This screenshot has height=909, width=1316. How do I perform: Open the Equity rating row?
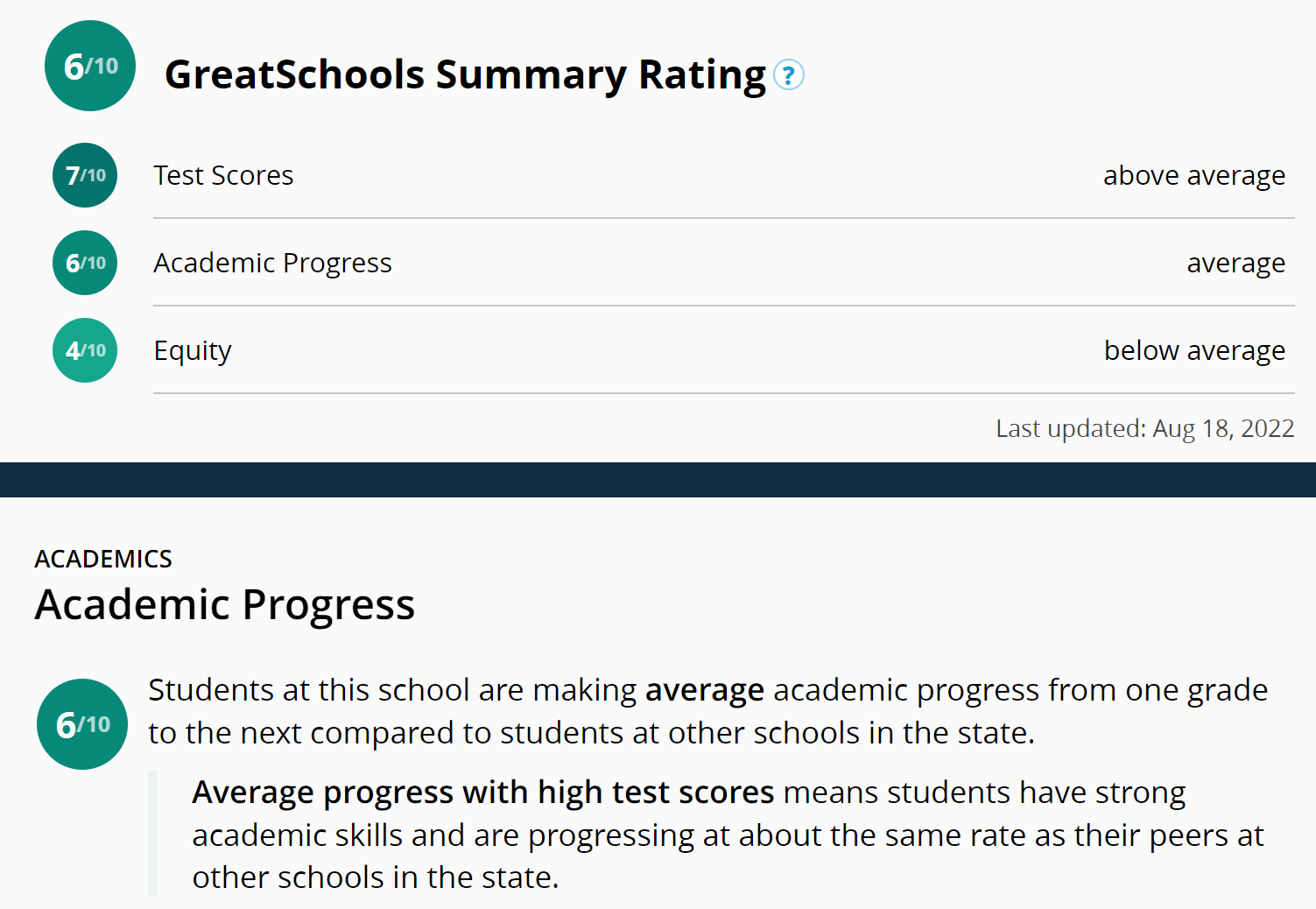point(193,350)
